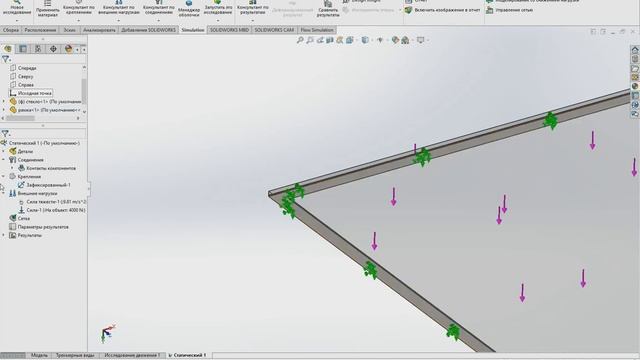Screen dimensions: 640x360
Task: Open Исследование движения 1 bottom tab
Action: [132, 355]
